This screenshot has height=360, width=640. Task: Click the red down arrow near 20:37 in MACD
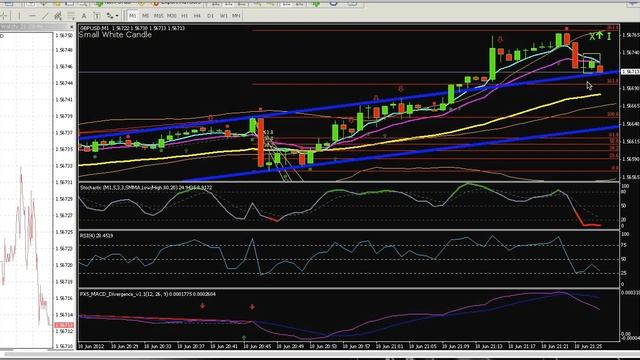click(202, 306)
